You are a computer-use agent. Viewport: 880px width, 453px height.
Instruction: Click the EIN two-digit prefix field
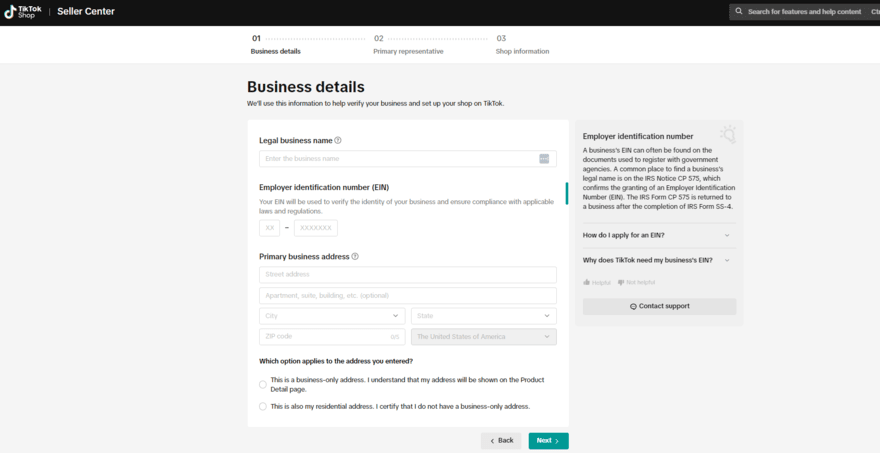(269, 228)
